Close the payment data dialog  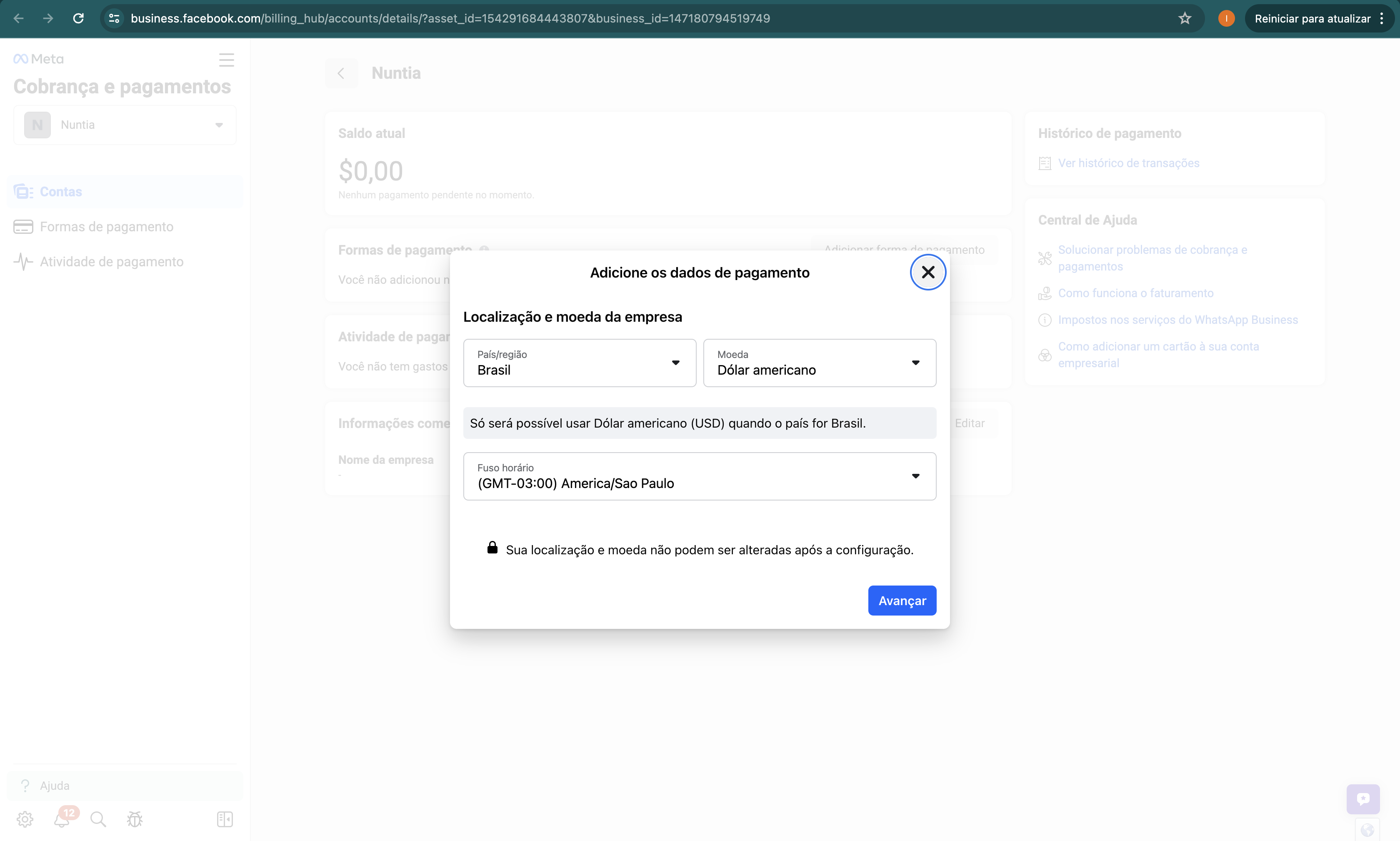point(927,273)
